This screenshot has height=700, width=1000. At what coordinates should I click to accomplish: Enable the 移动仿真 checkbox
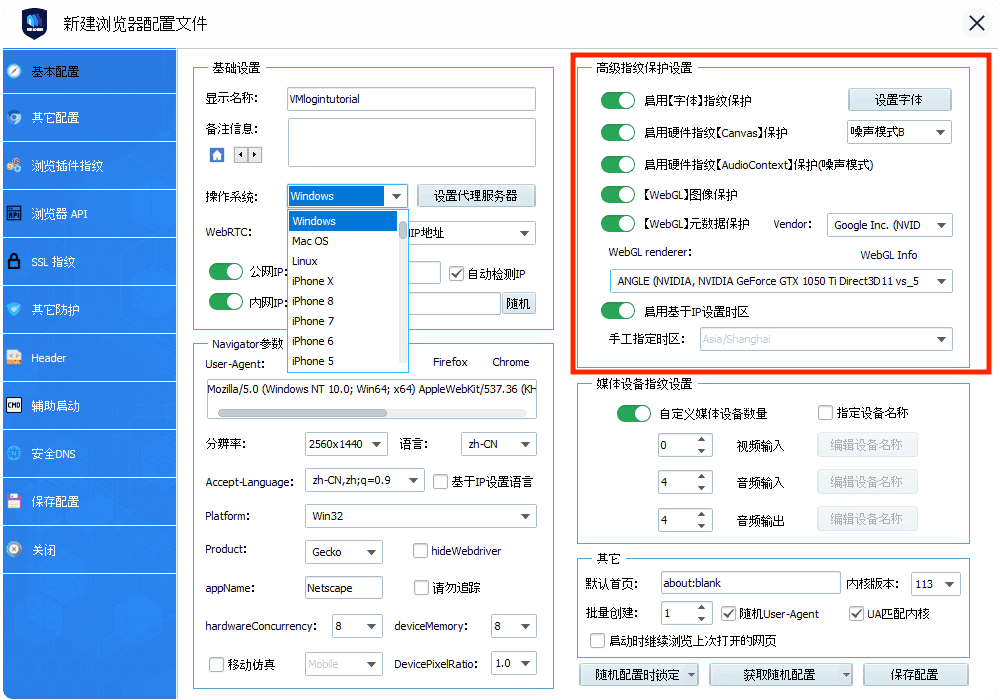(x=216, y=664)
